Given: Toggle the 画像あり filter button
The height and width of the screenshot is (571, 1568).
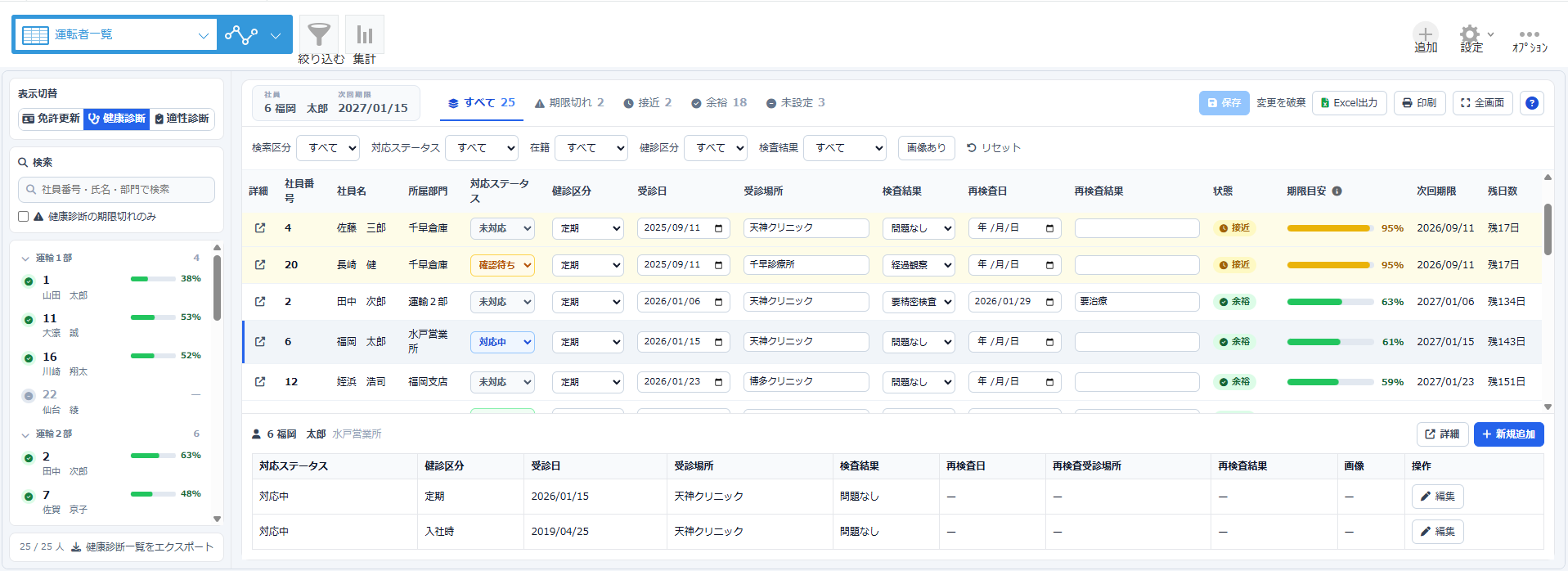Looking at the screenshot, I should click(926, 148).
